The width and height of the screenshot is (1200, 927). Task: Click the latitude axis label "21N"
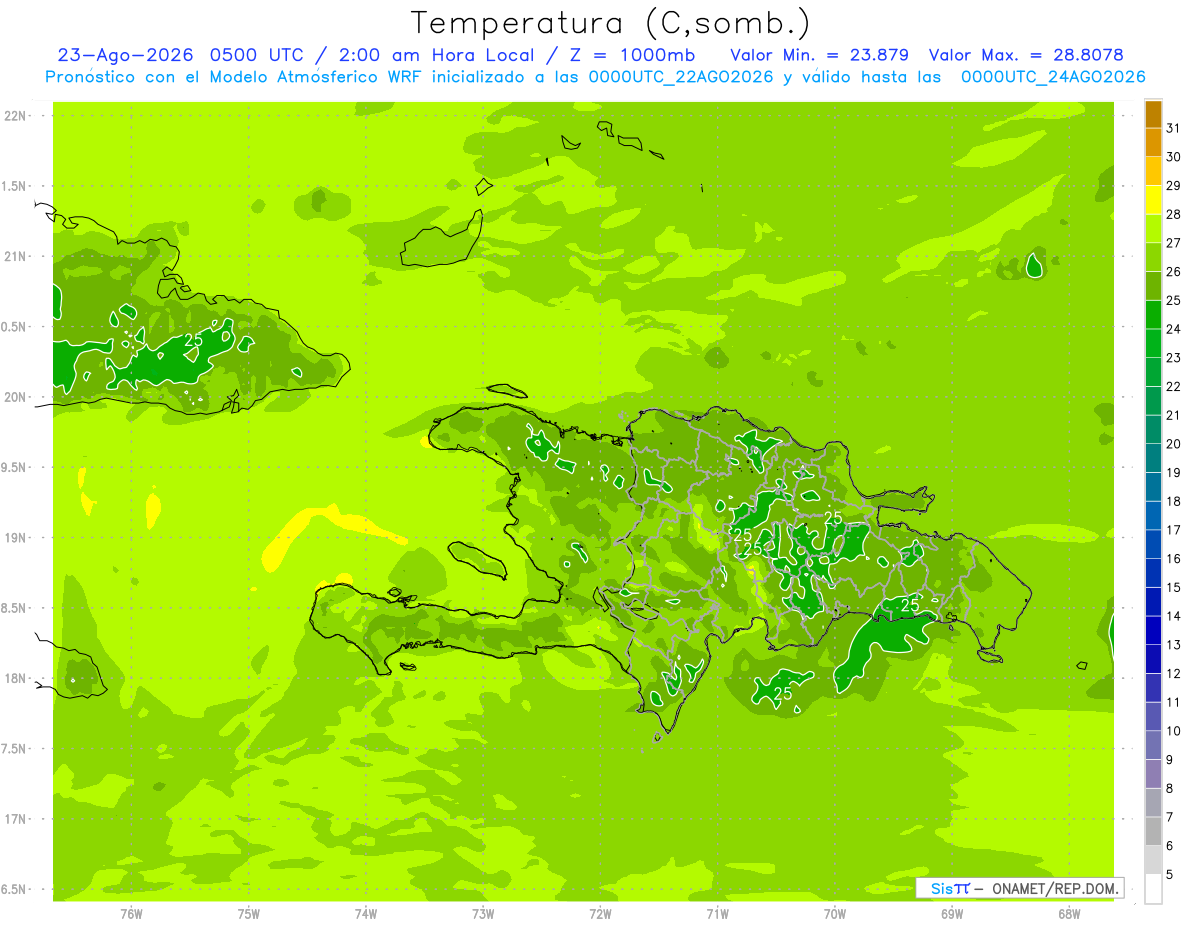pos(16,257)
